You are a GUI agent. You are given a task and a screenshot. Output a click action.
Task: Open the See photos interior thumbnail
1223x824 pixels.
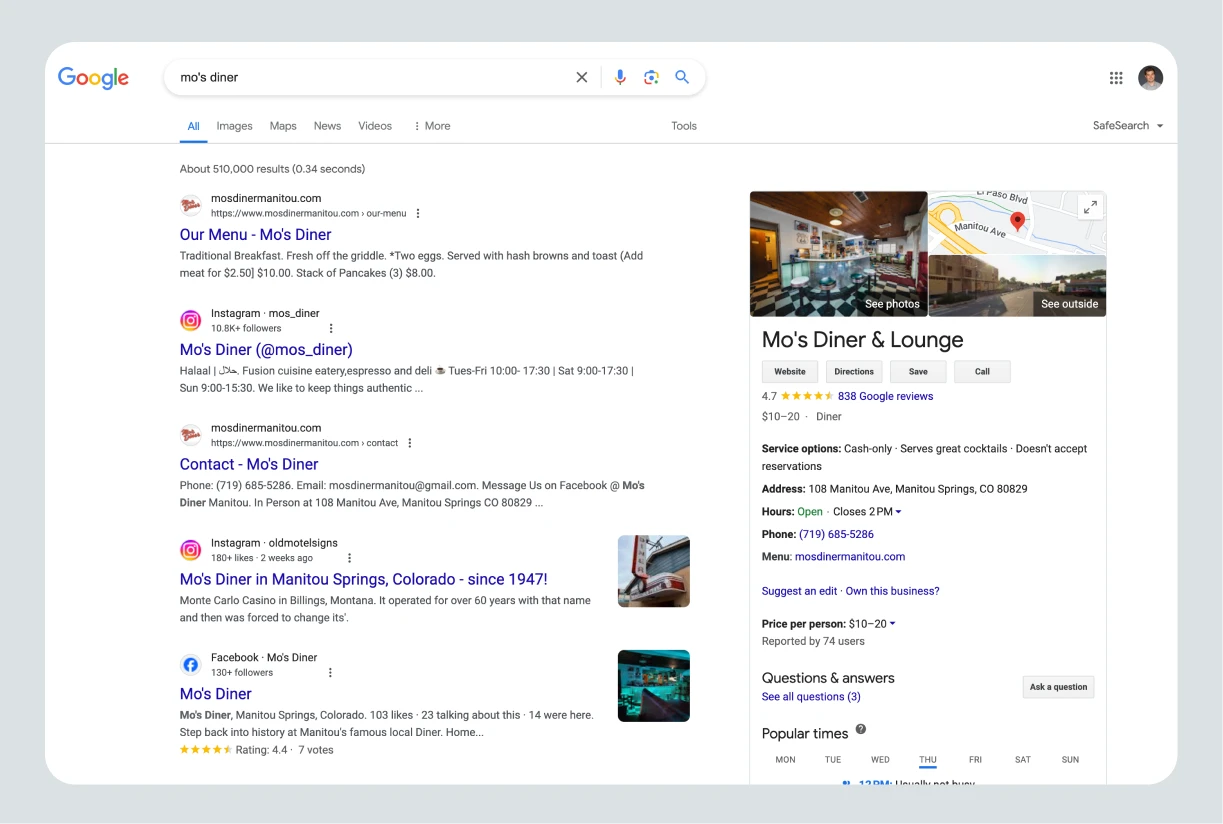click(838, 254)
